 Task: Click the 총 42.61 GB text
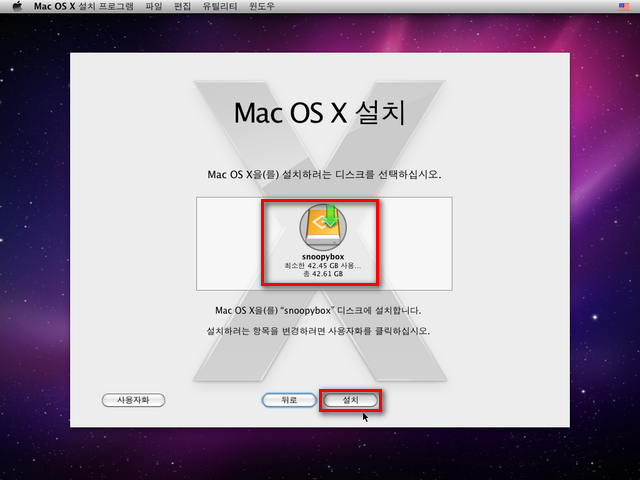click(x=323, y=274)
